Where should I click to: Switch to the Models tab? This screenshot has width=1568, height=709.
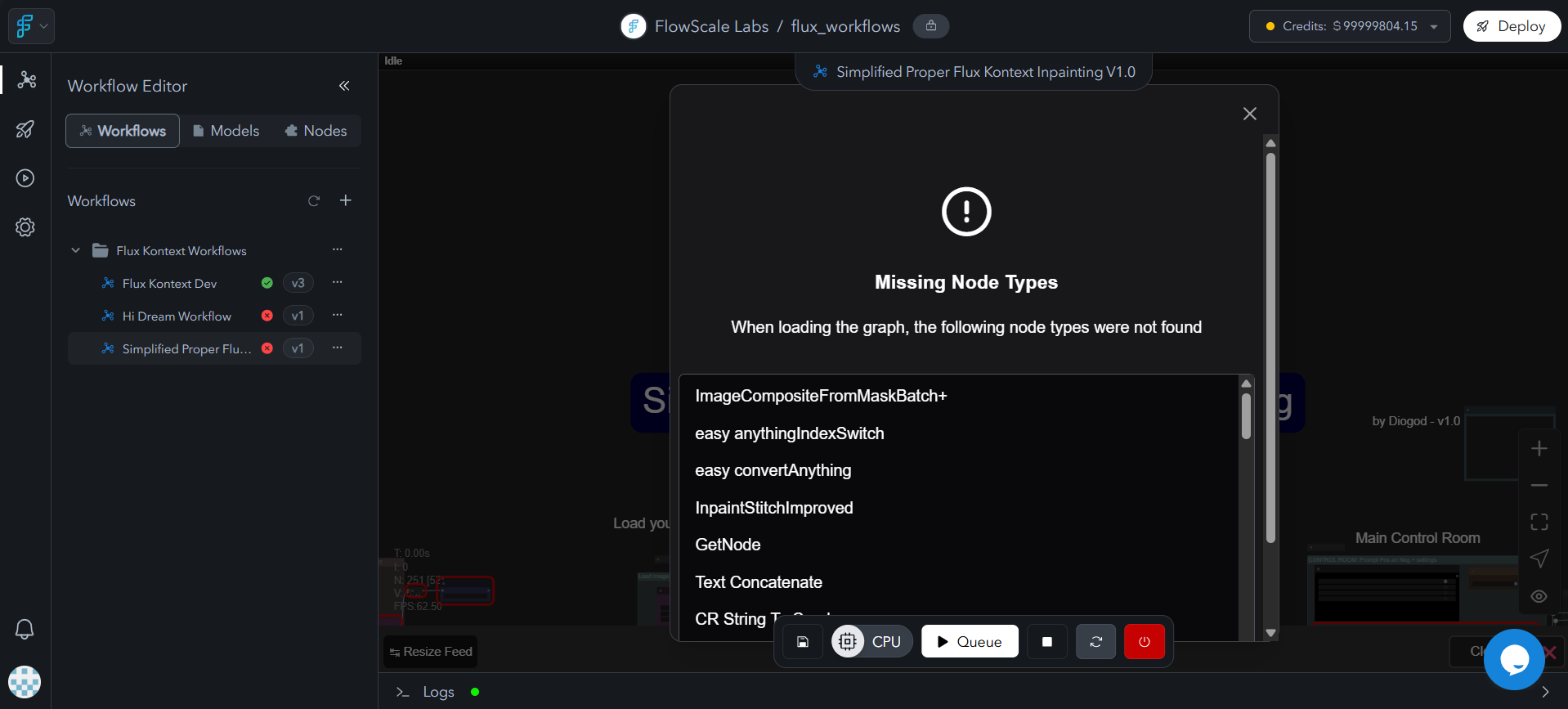click(x=226, y=131)
